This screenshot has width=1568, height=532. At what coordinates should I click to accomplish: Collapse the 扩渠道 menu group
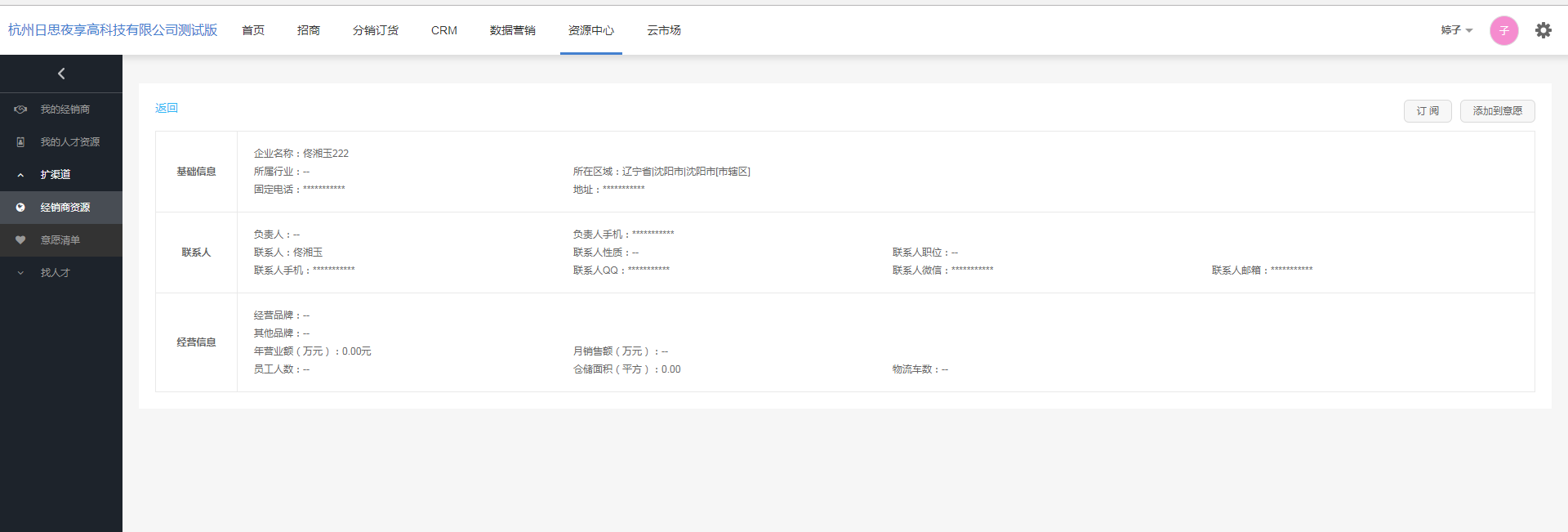point(20,175)
